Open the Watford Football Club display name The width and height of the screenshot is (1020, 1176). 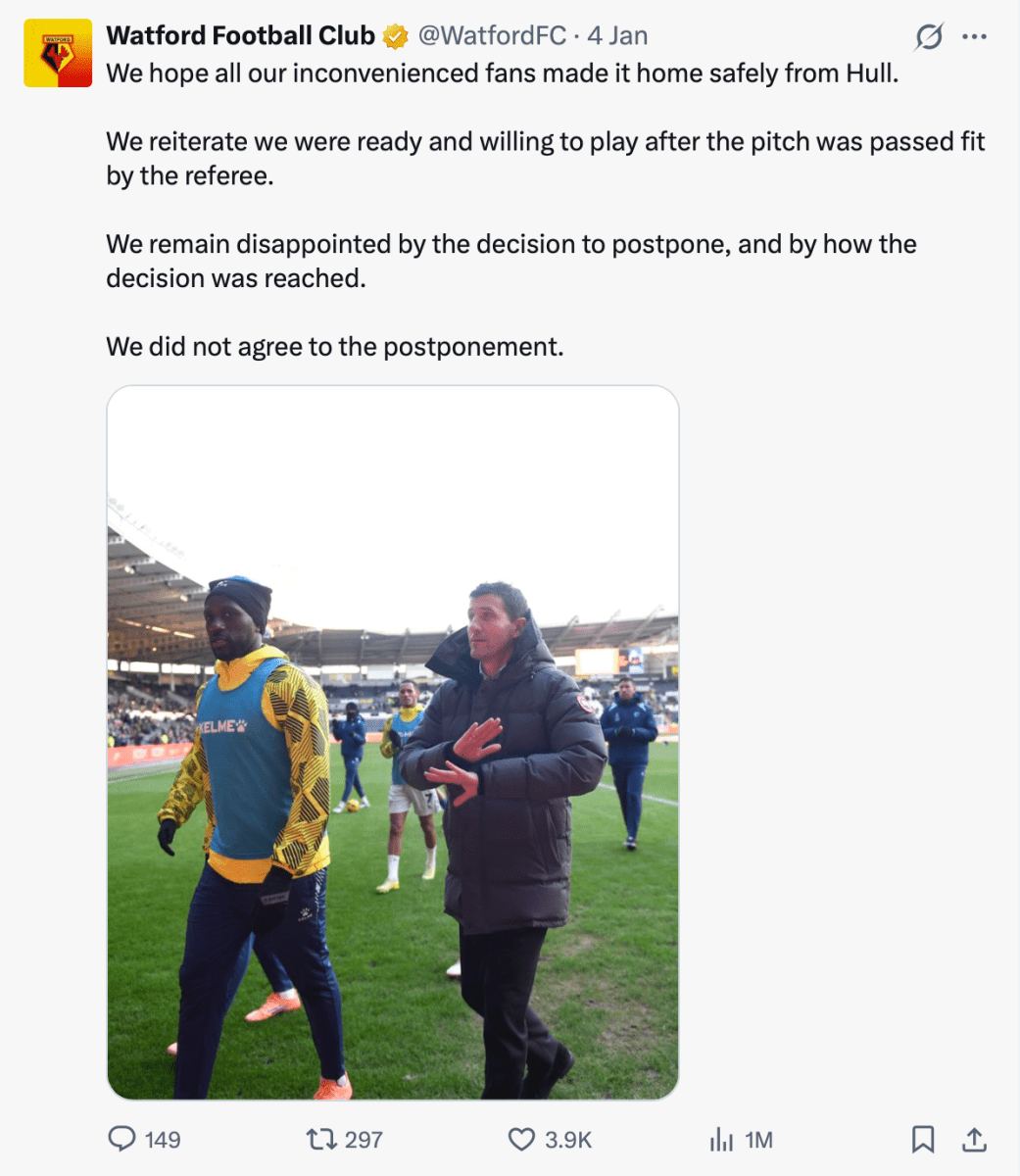click(240, 35)
